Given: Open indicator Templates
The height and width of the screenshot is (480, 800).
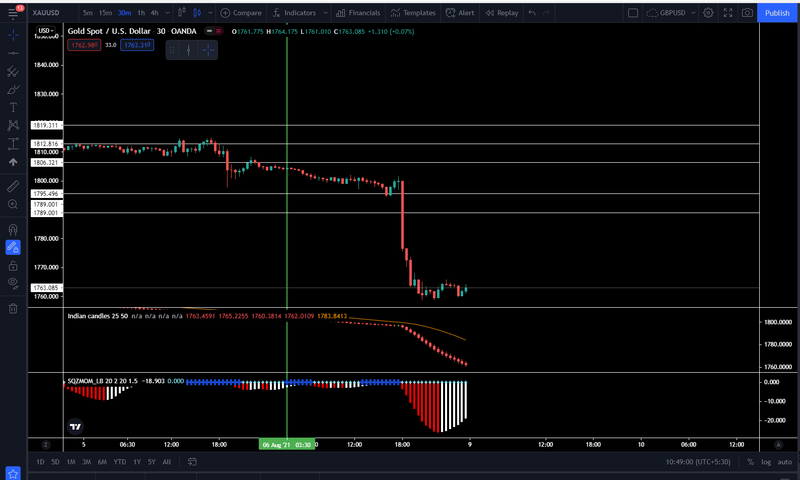Looking at the screenshot, I should tap(413, 13).
